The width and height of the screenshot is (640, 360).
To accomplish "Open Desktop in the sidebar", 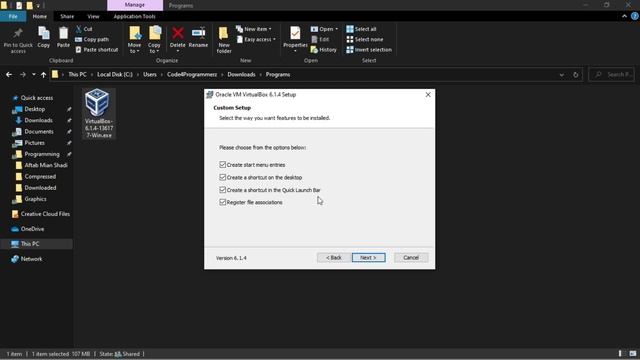I will [x=35, y=109].
